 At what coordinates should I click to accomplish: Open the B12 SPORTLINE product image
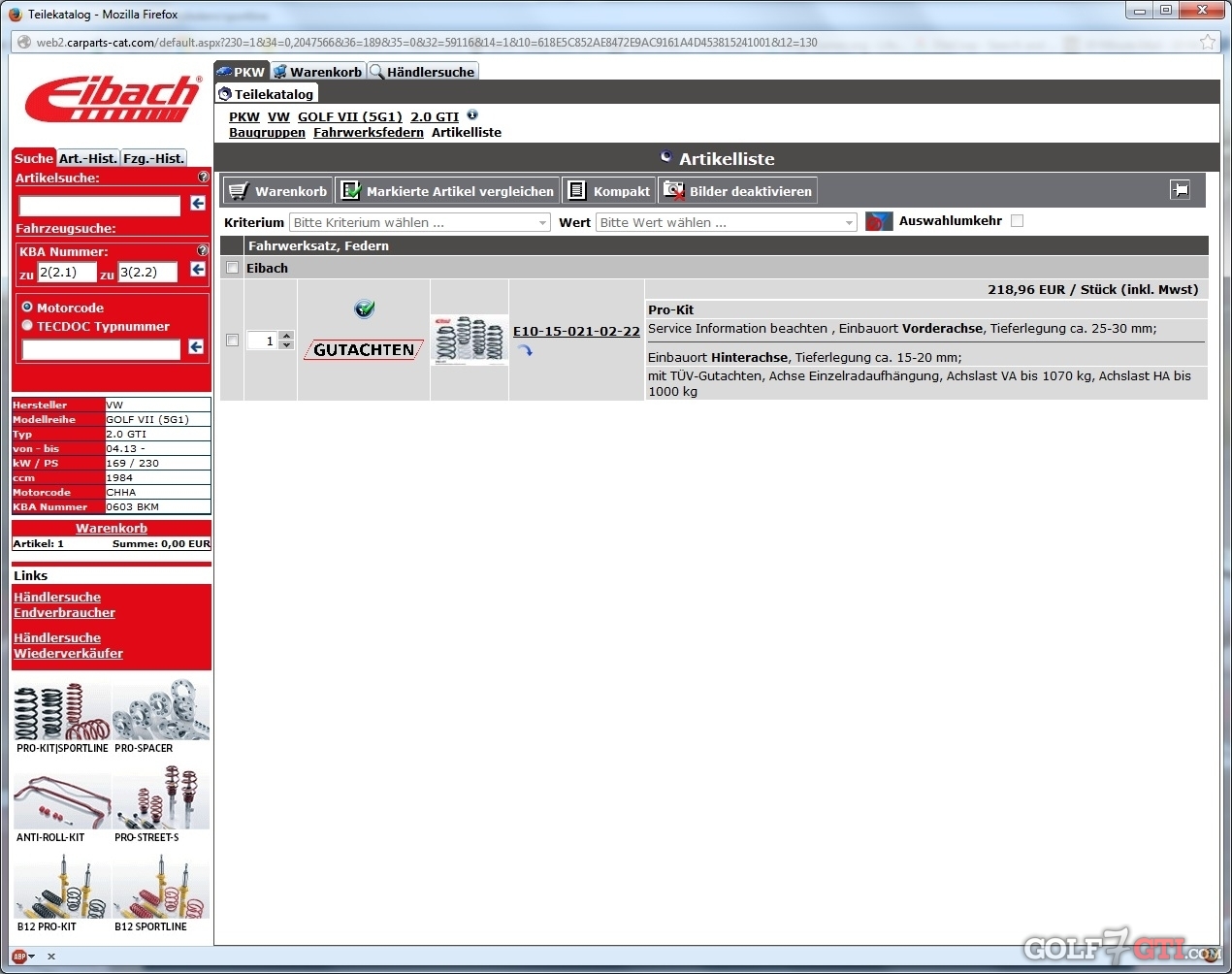(x=161, y=888)
